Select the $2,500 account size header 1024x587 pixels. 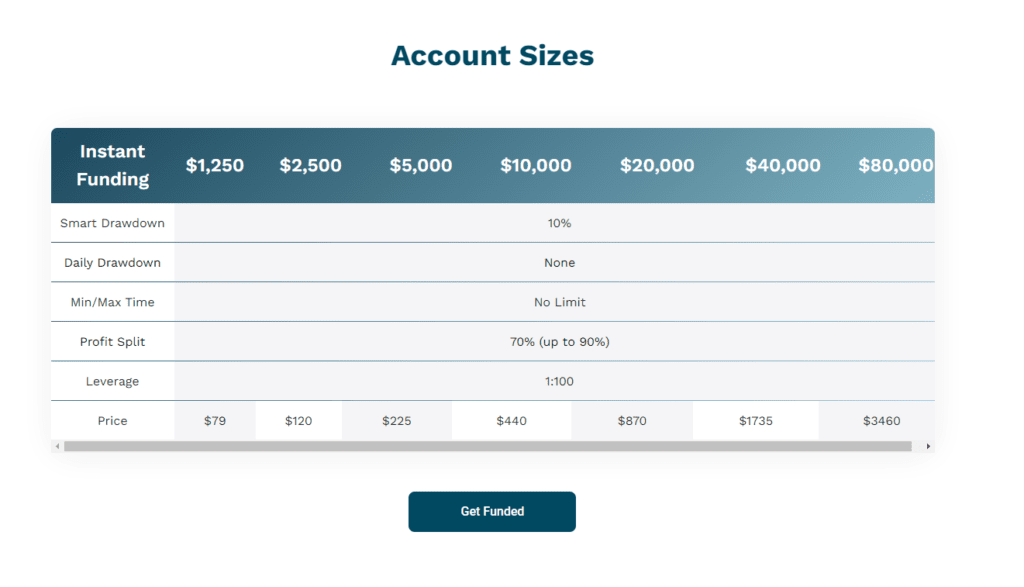(310, 165)
